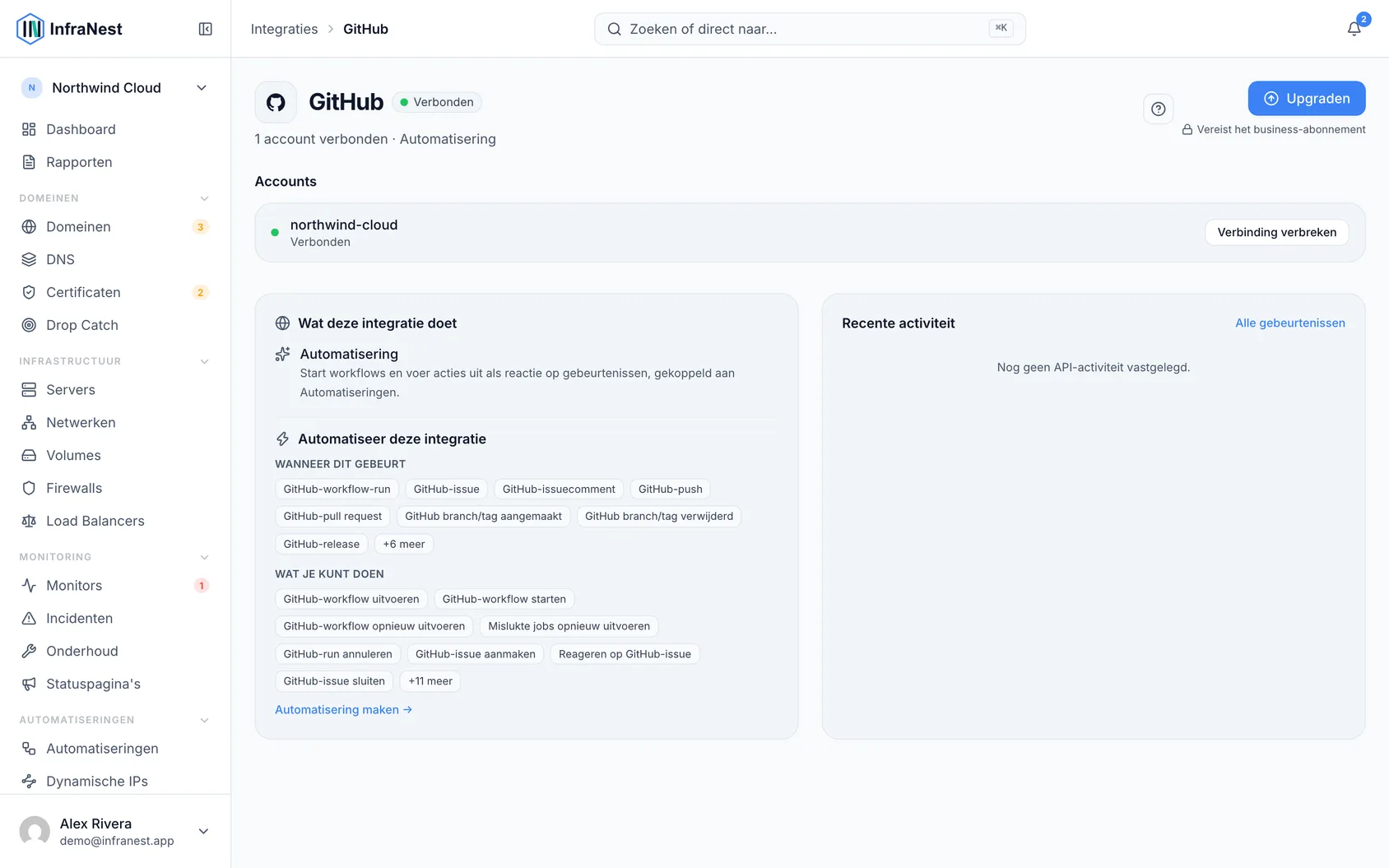This screenshot has width=1389, height=868.
Task: Click the GitHub logo icon
Action: pos(276,102)
